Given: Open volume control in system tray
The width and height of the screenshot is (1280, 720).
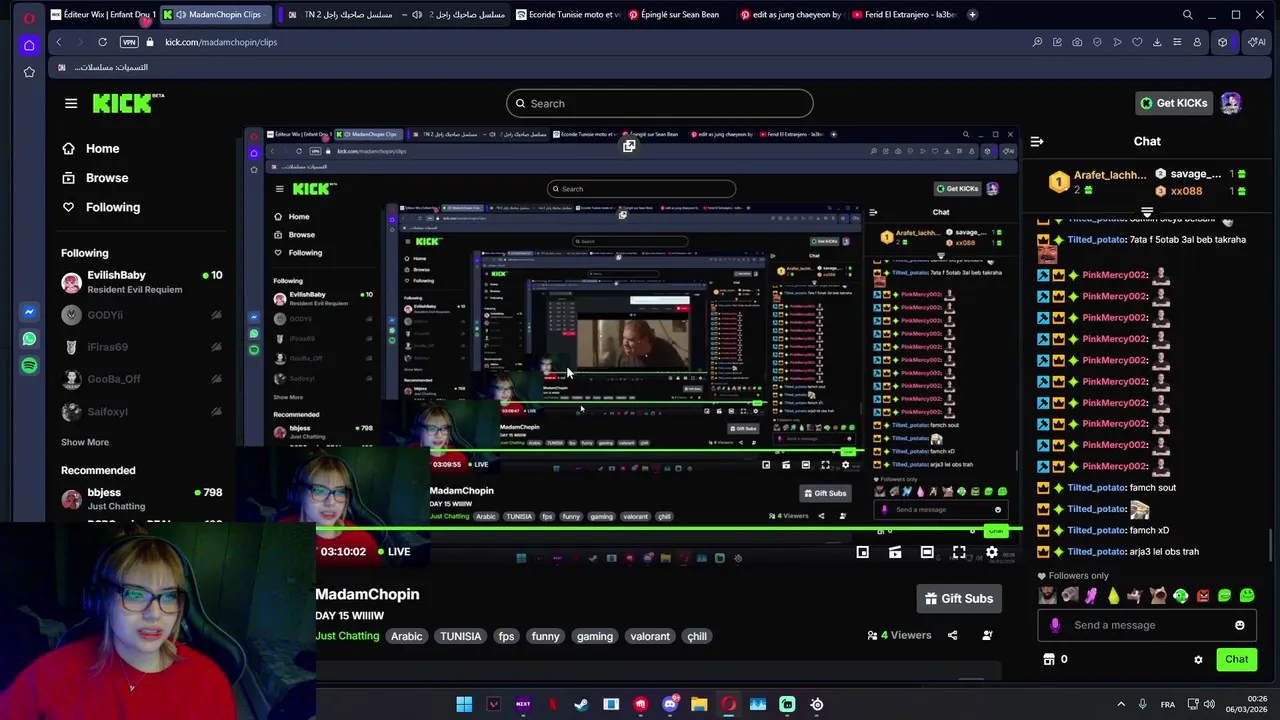Looking at the screenshot, I should coord(1209,705).
